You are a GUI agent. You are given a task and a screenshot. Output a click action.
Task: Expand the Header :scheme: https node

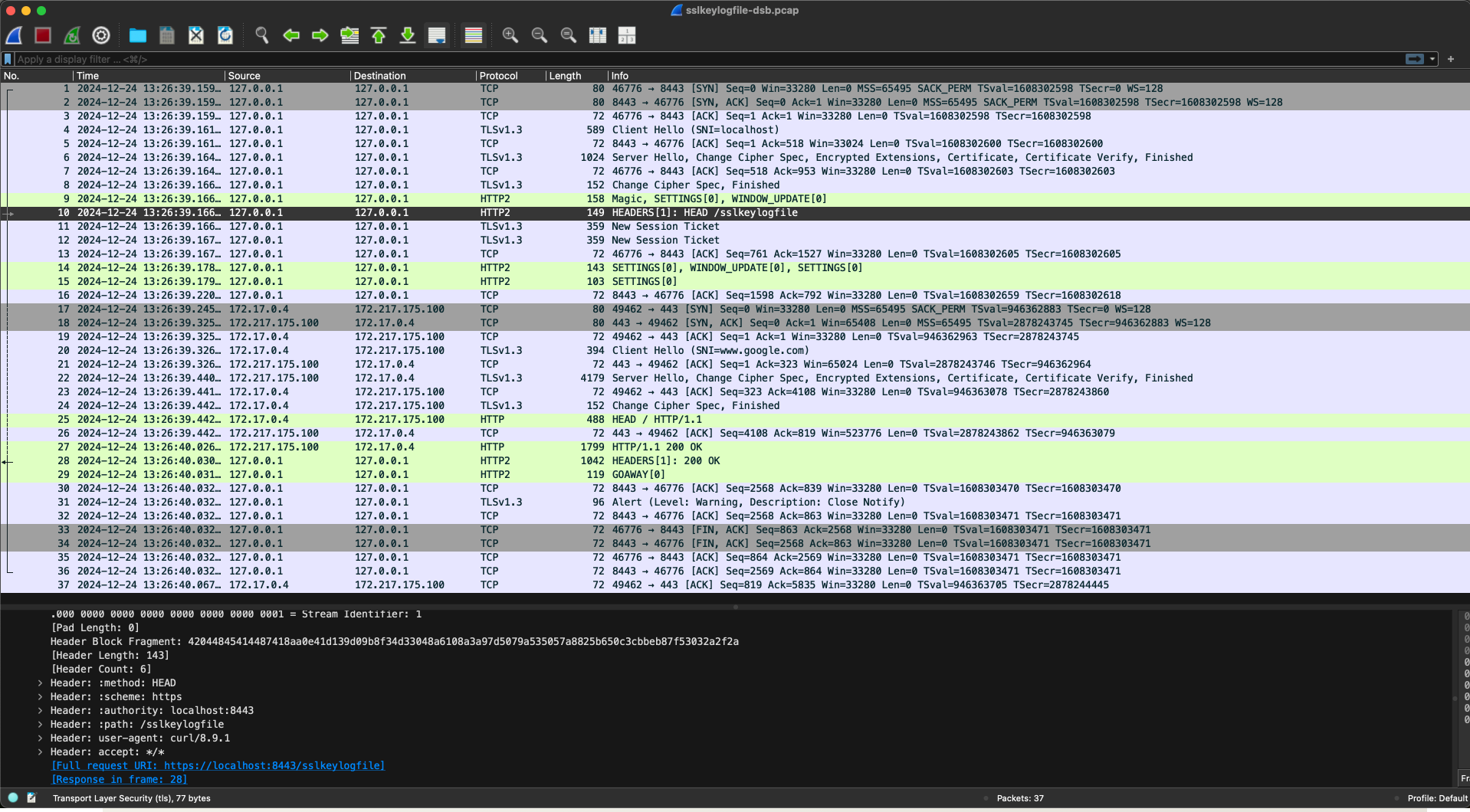(40, 696)
